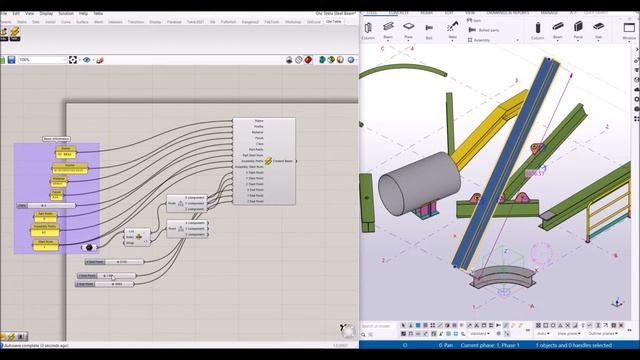Select the concrete Panel tool

578,27
